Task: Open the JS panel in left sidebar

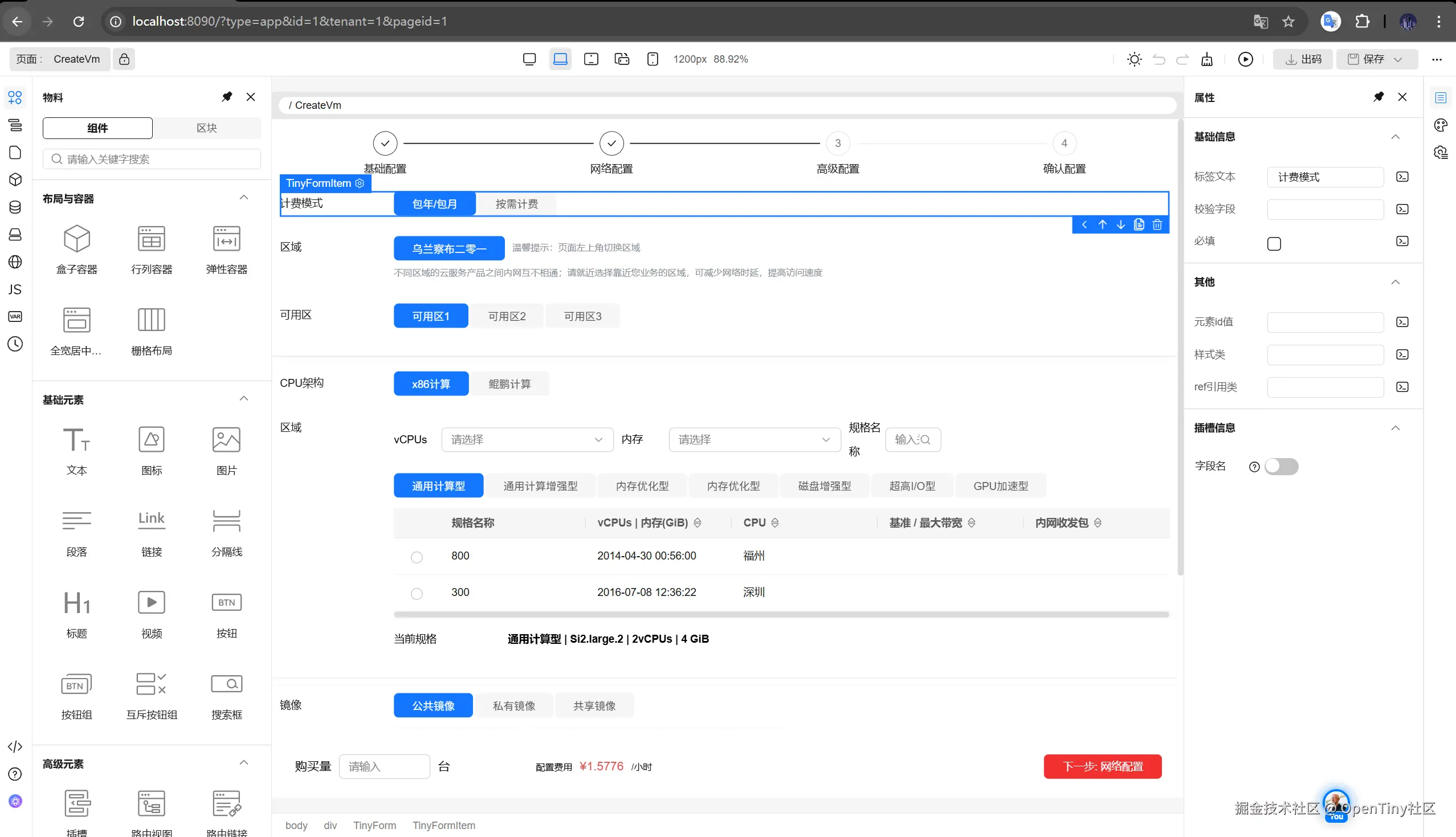Action: (x=15, y=289)
